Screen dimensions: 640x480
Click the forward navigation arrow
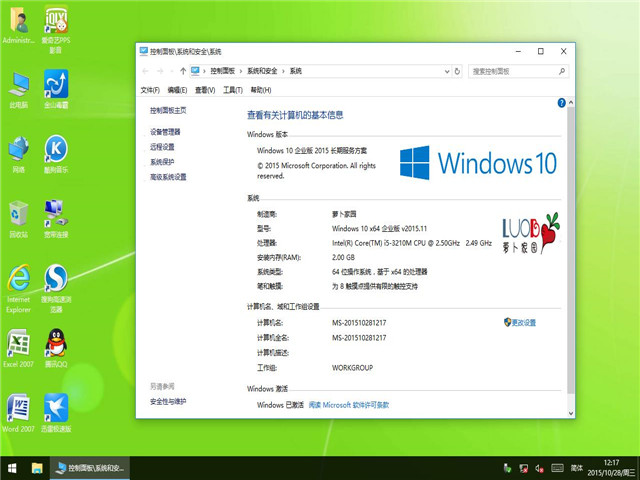(160, 71)
